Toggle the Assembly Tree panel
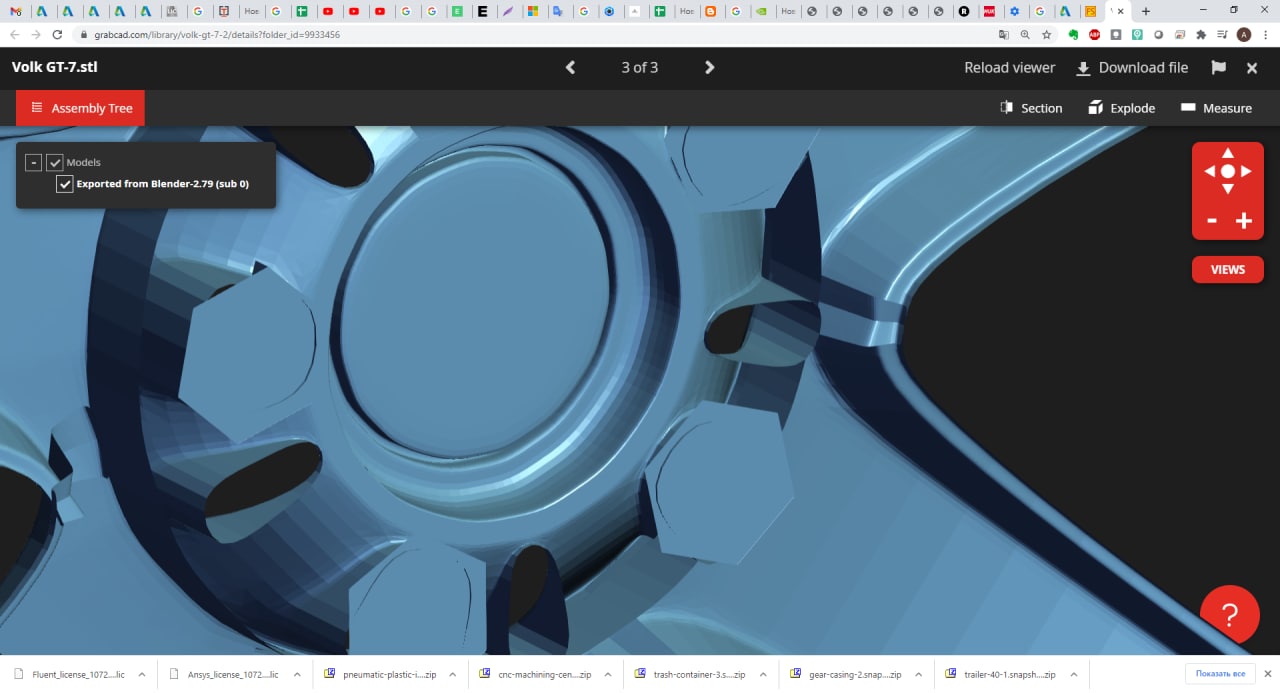Image resolution: width=1280 pixels, height=693 pixels. [80, 108]
